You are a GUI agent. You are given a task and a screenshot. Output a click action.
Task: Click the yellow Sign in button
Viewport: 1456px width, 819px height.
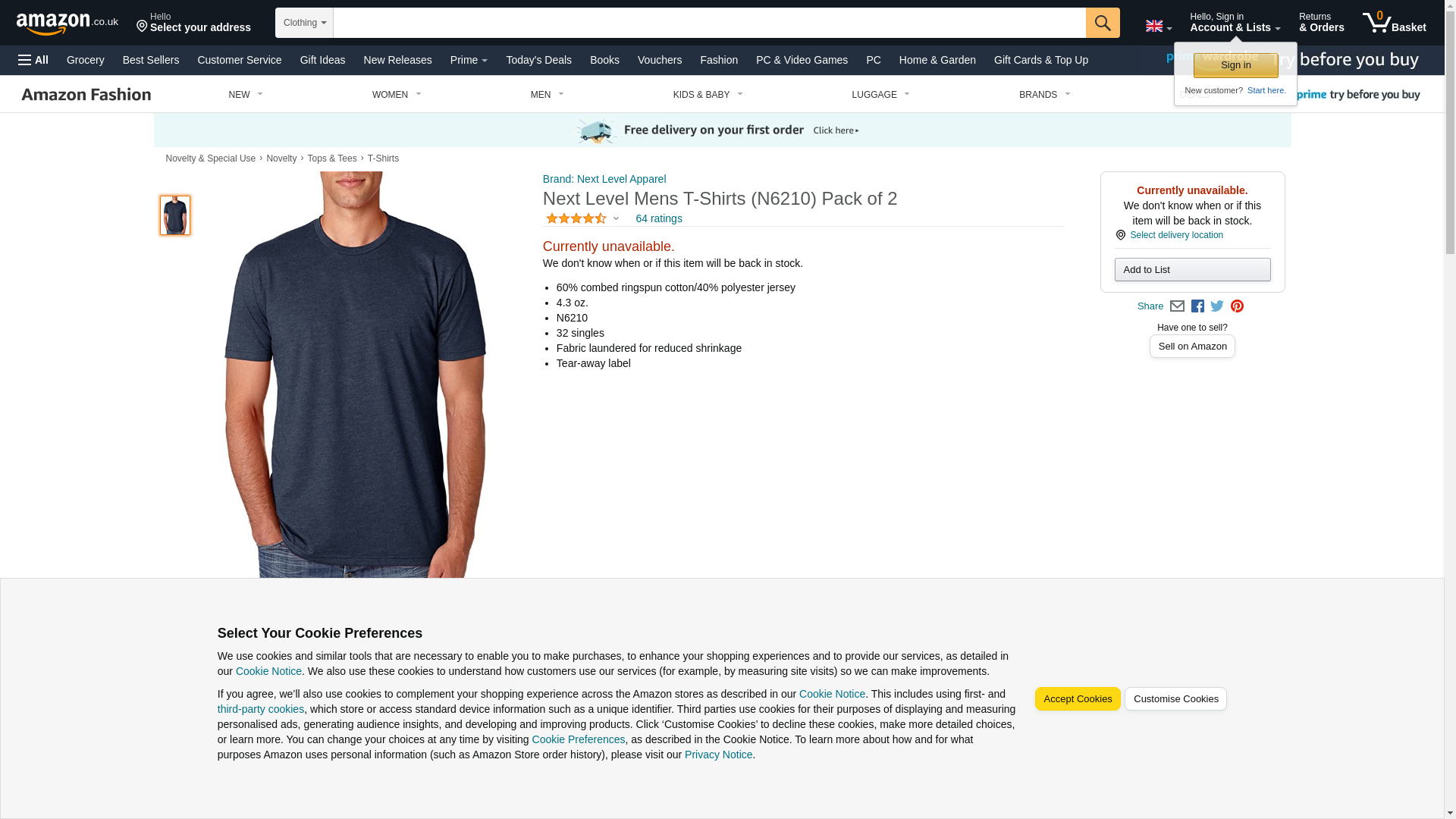coord(1235,65)
